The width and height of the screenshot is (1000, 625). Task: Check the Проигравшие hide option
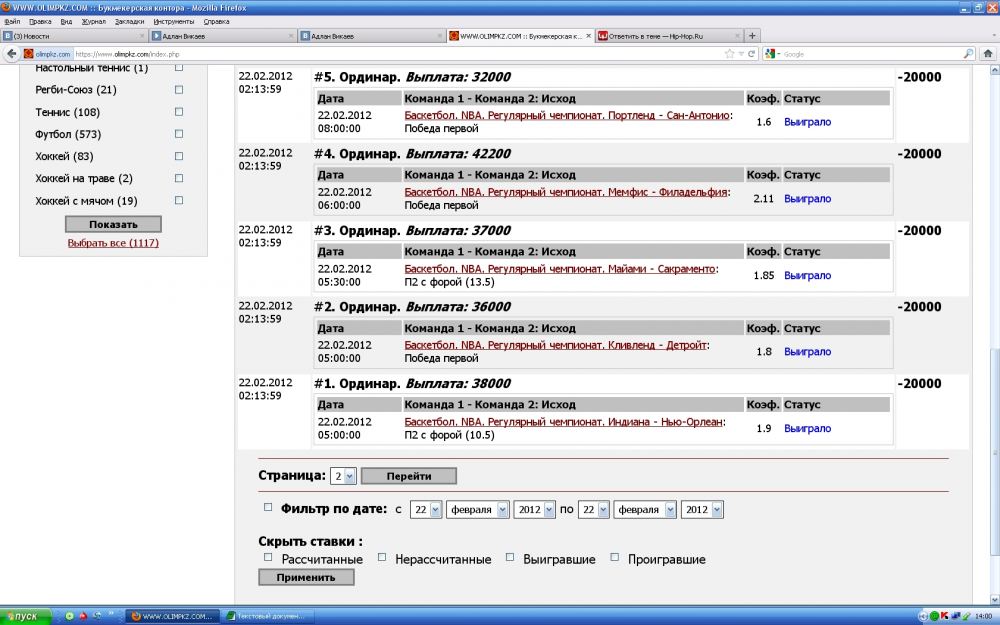[x=614, y=557]
